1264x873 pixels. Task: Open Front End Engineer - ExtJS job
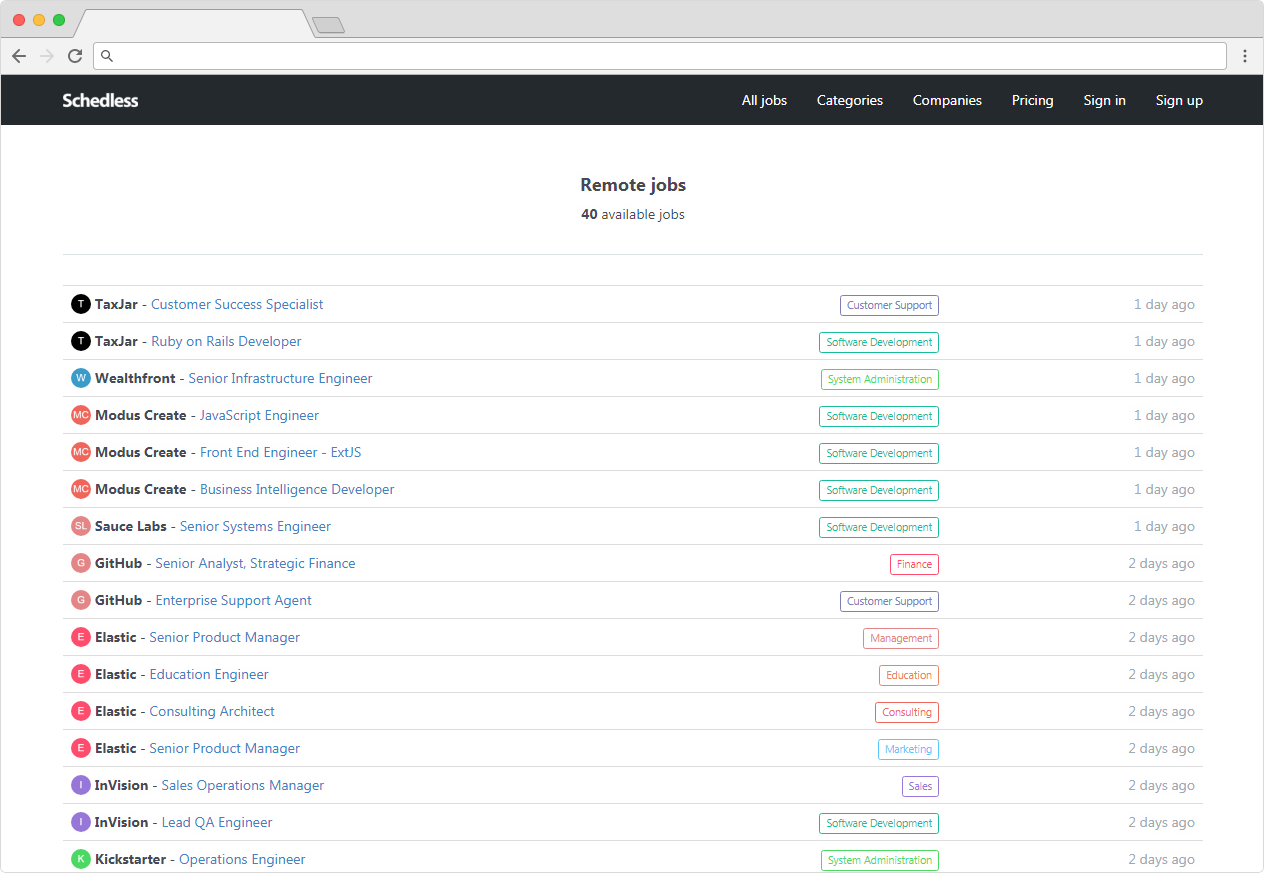281,452
